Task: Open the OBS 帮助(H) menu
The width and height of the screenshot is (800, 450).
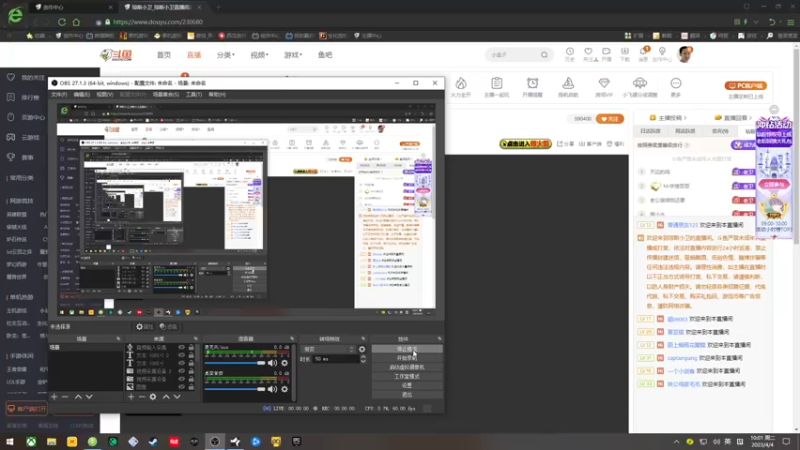Action: point(217,94)
